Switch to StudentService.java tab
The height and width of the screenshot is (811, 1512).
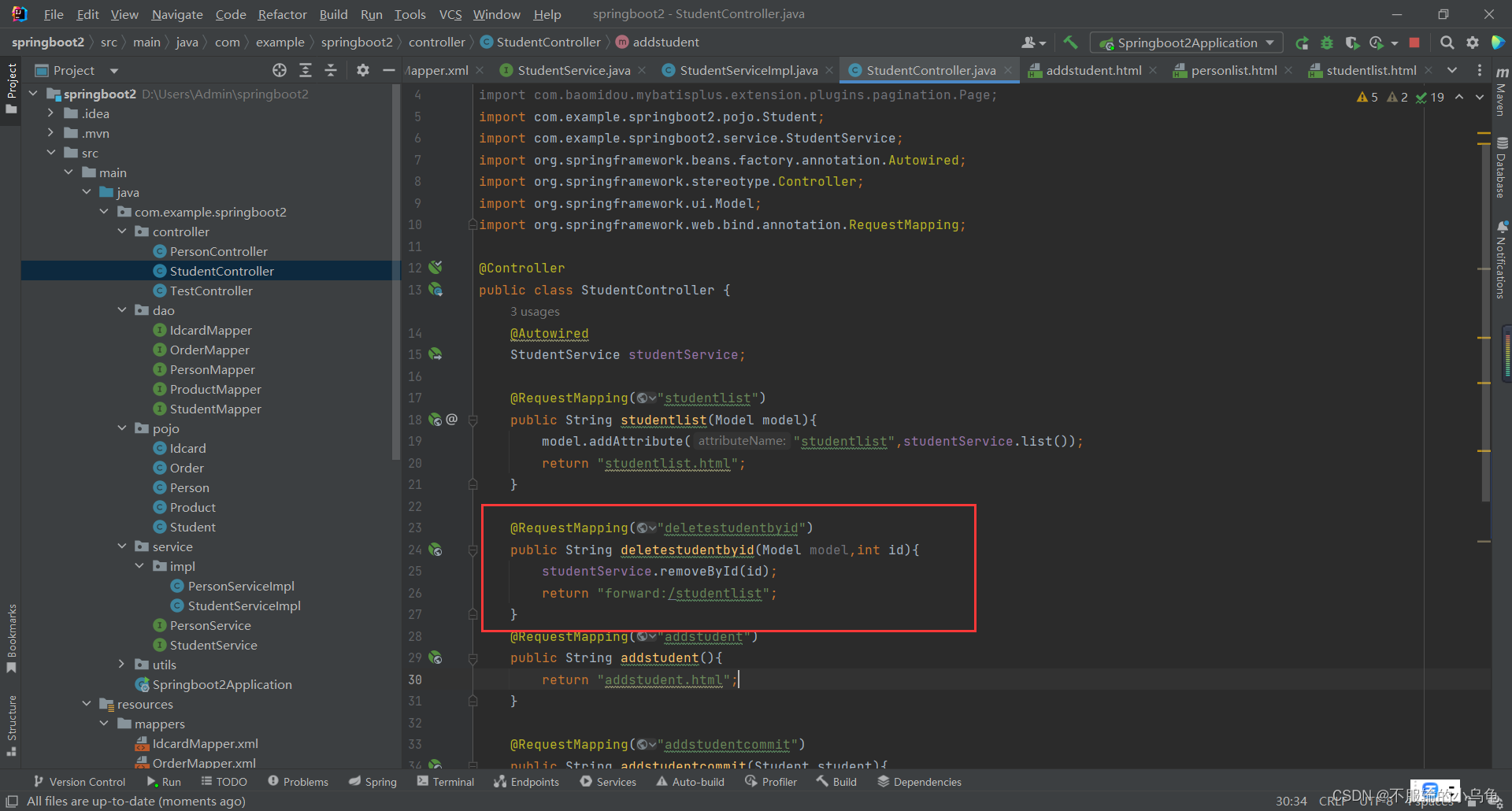point(574,70)
